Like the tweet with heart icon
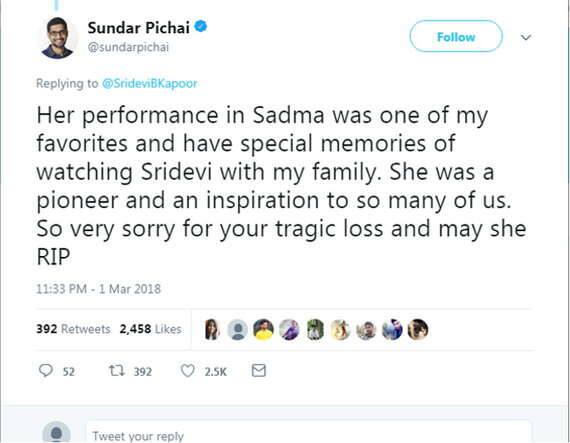Viewport: 570px width, 443px height. coord(188,371)
